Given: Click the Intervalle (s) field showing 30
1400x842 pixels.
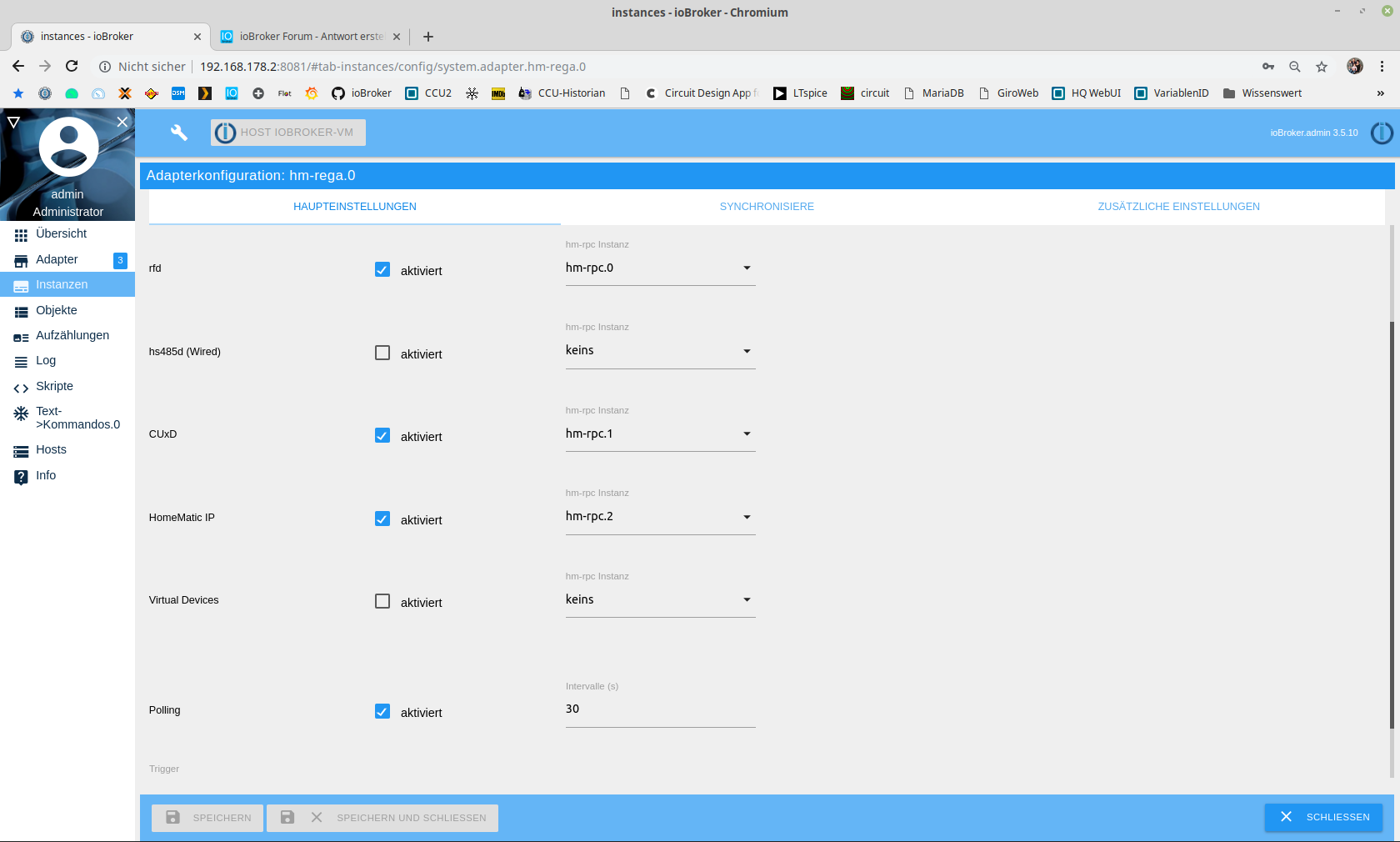Looking at the screenshot, I should tap(660, 709).
